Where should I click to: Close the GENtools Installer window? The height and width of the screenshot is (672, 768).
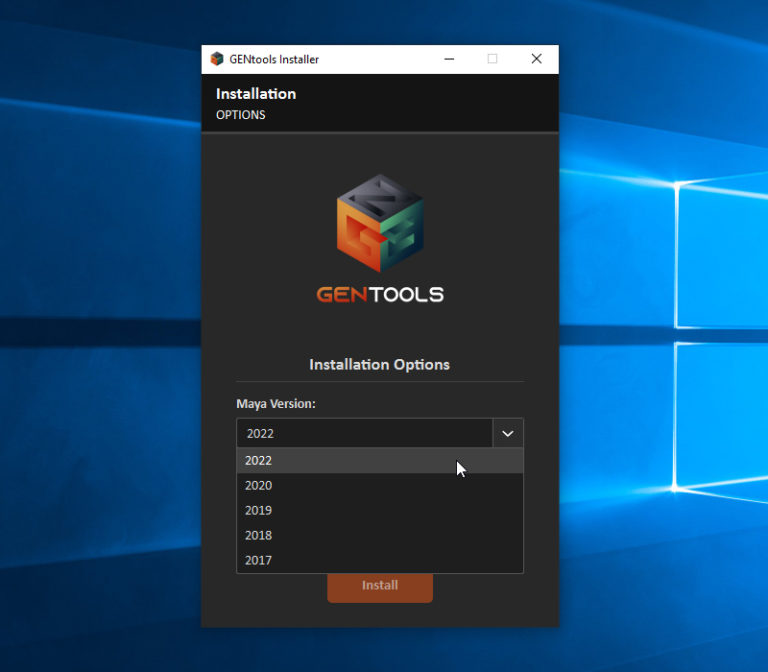(x=536, y=59)
